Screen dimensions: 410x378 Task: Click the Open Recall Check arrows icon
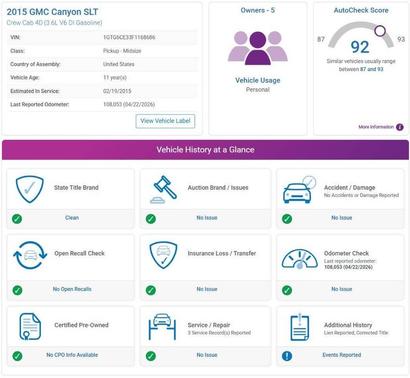pyautogui.click(x=30, y=255)
